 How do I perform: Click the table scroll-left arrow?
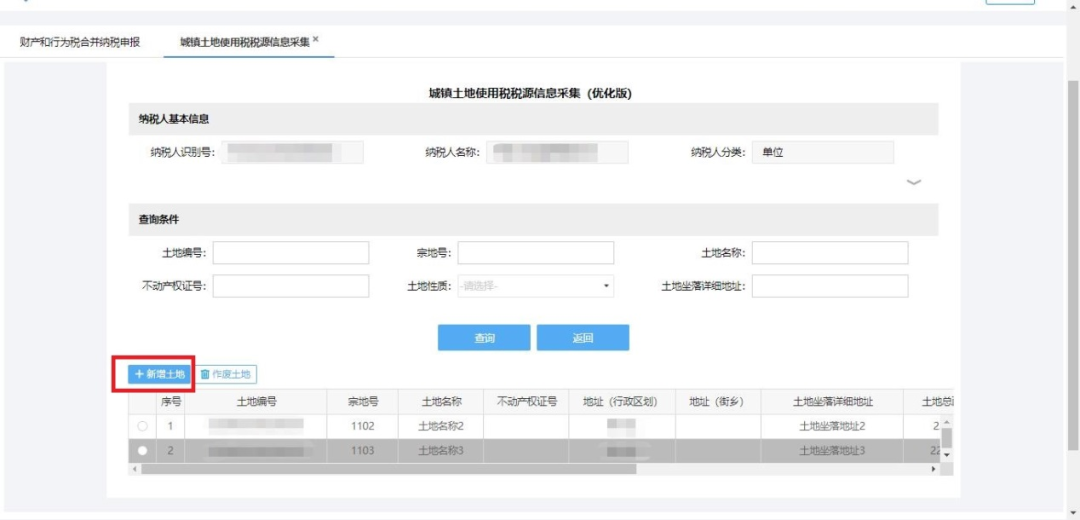(134, 469)
